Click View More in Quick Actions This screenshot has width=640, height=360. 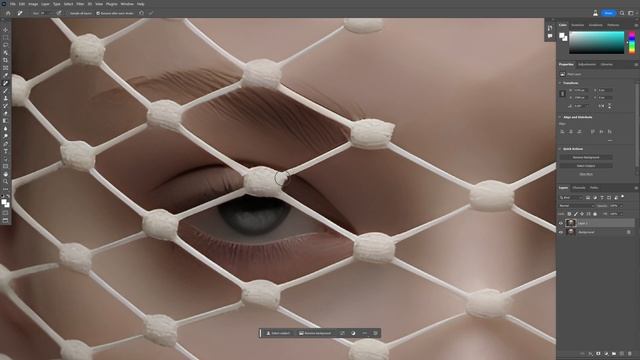tap(586, 174)
